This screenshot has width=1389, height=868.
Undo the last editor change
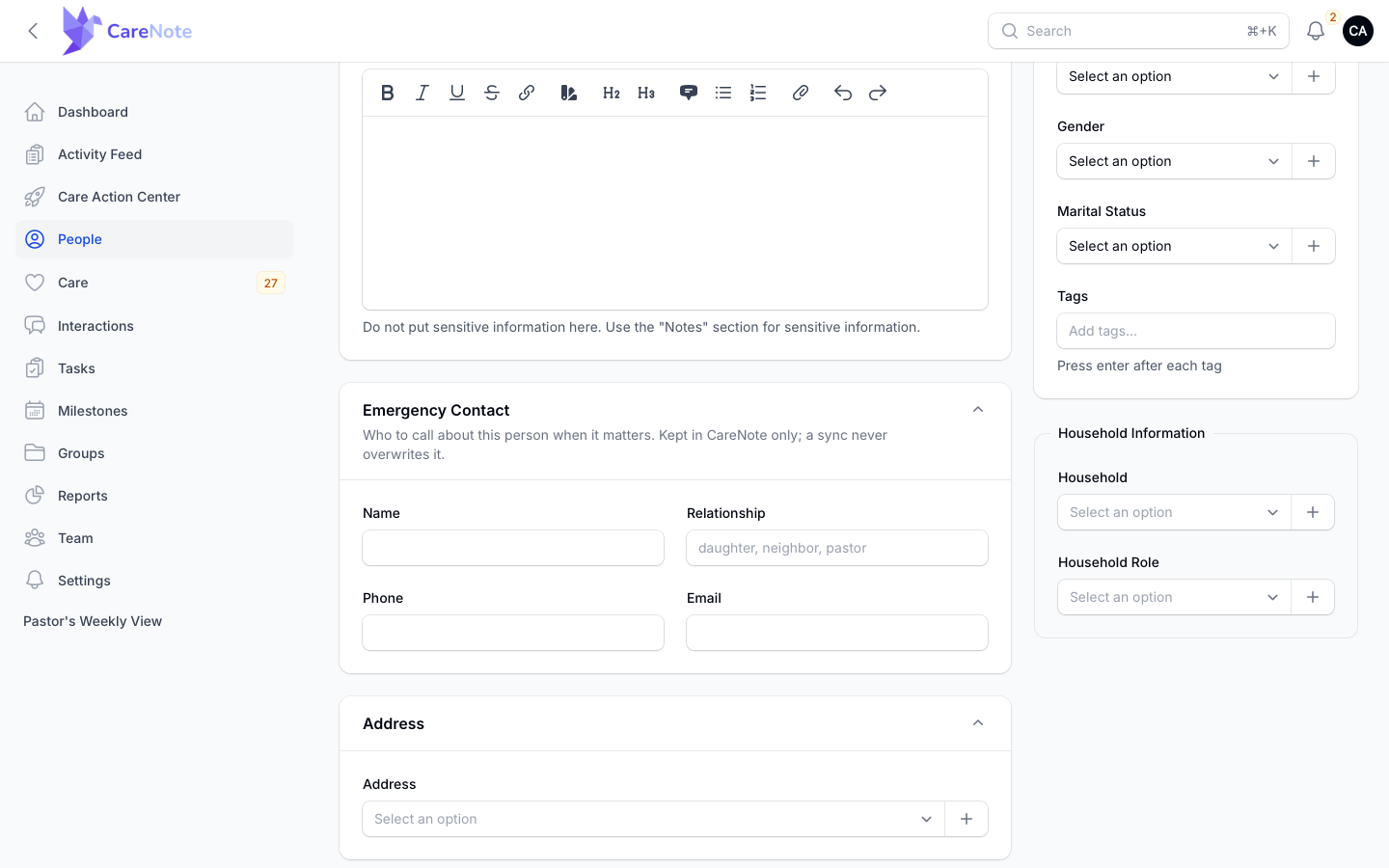click(x=843, y=93)
